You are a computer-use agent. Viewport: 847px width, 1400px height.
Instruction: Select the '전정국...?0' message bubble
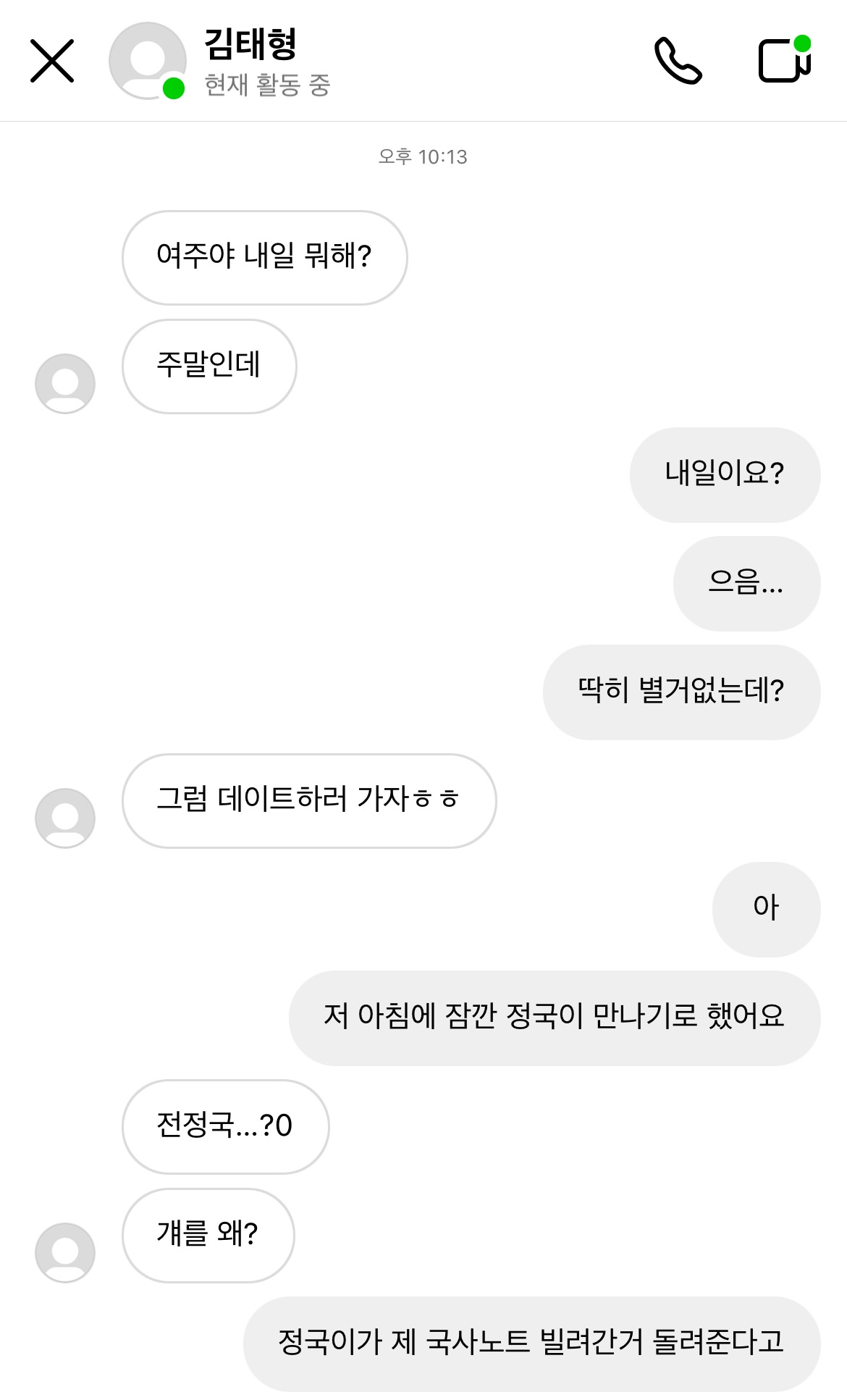pos(225,1126)
